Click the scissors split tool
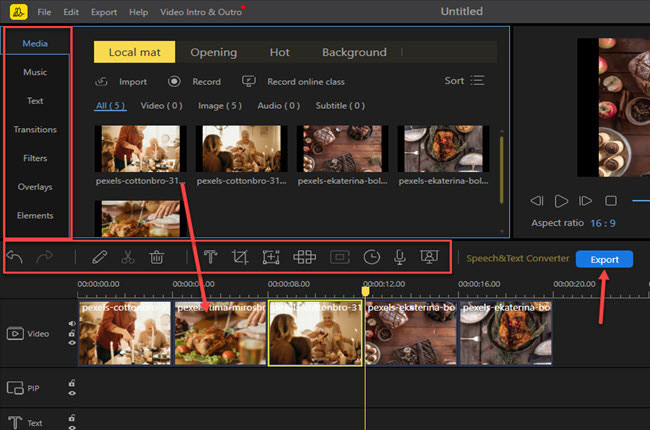 [128, 257]
